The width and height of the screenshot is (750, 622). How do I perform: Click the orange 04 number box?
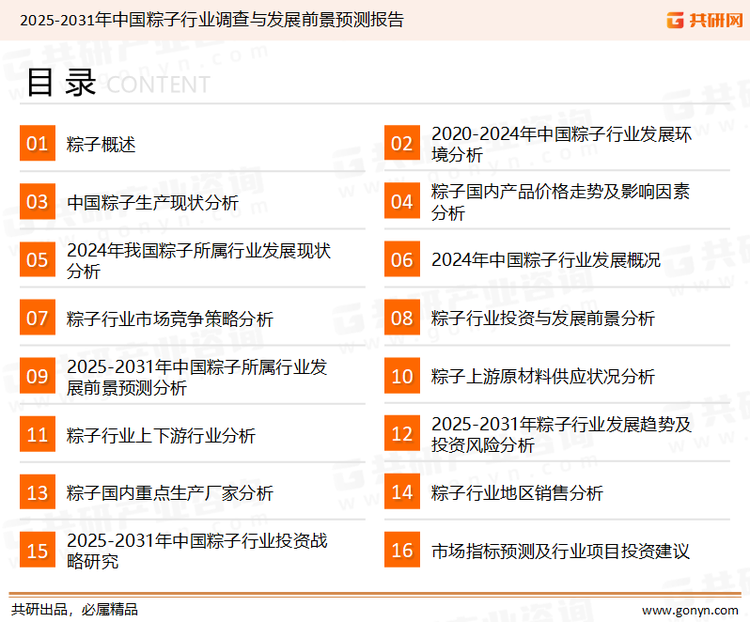click(402, 201)
